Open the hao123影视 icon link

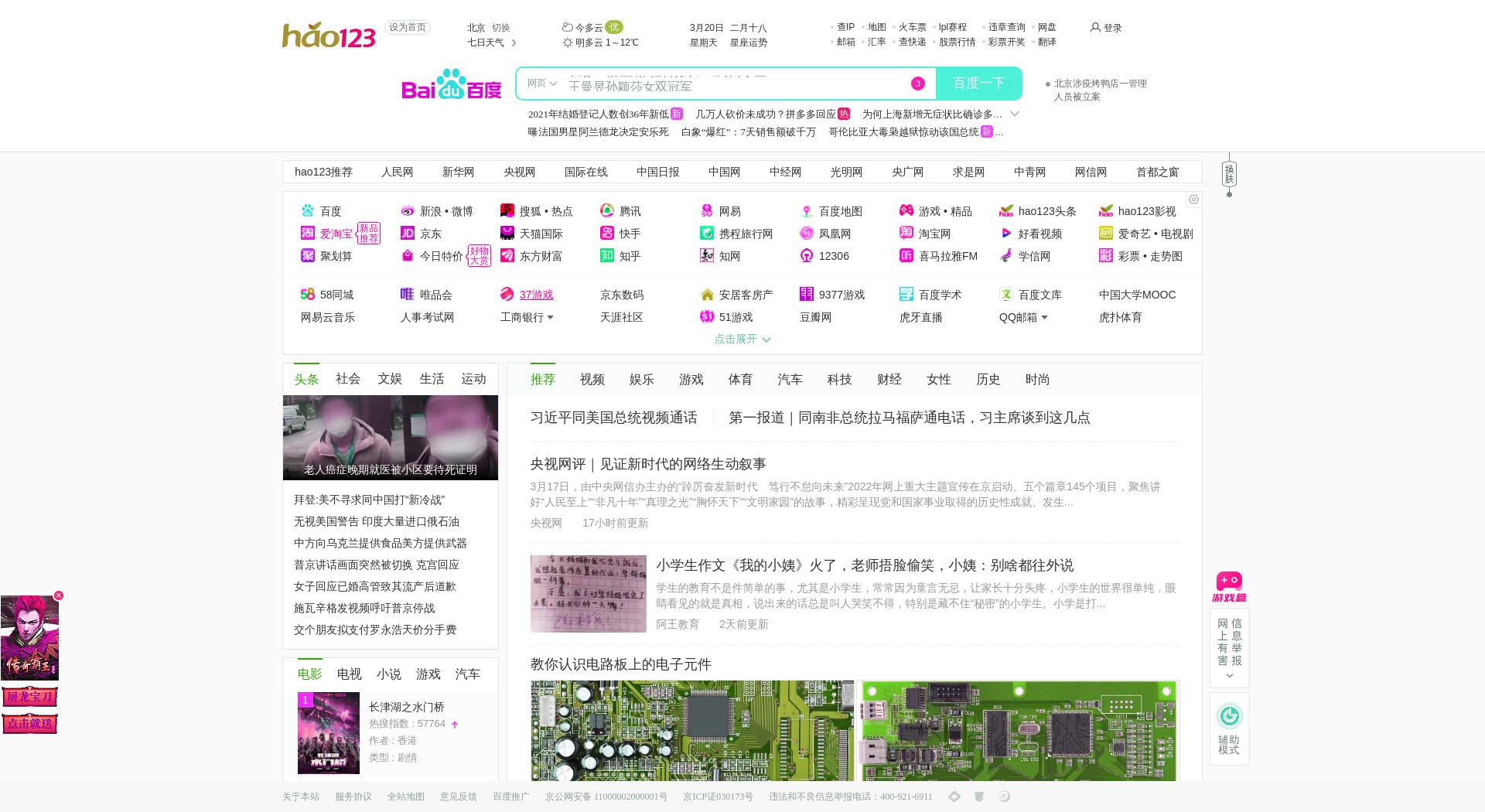pos(1106,211)
